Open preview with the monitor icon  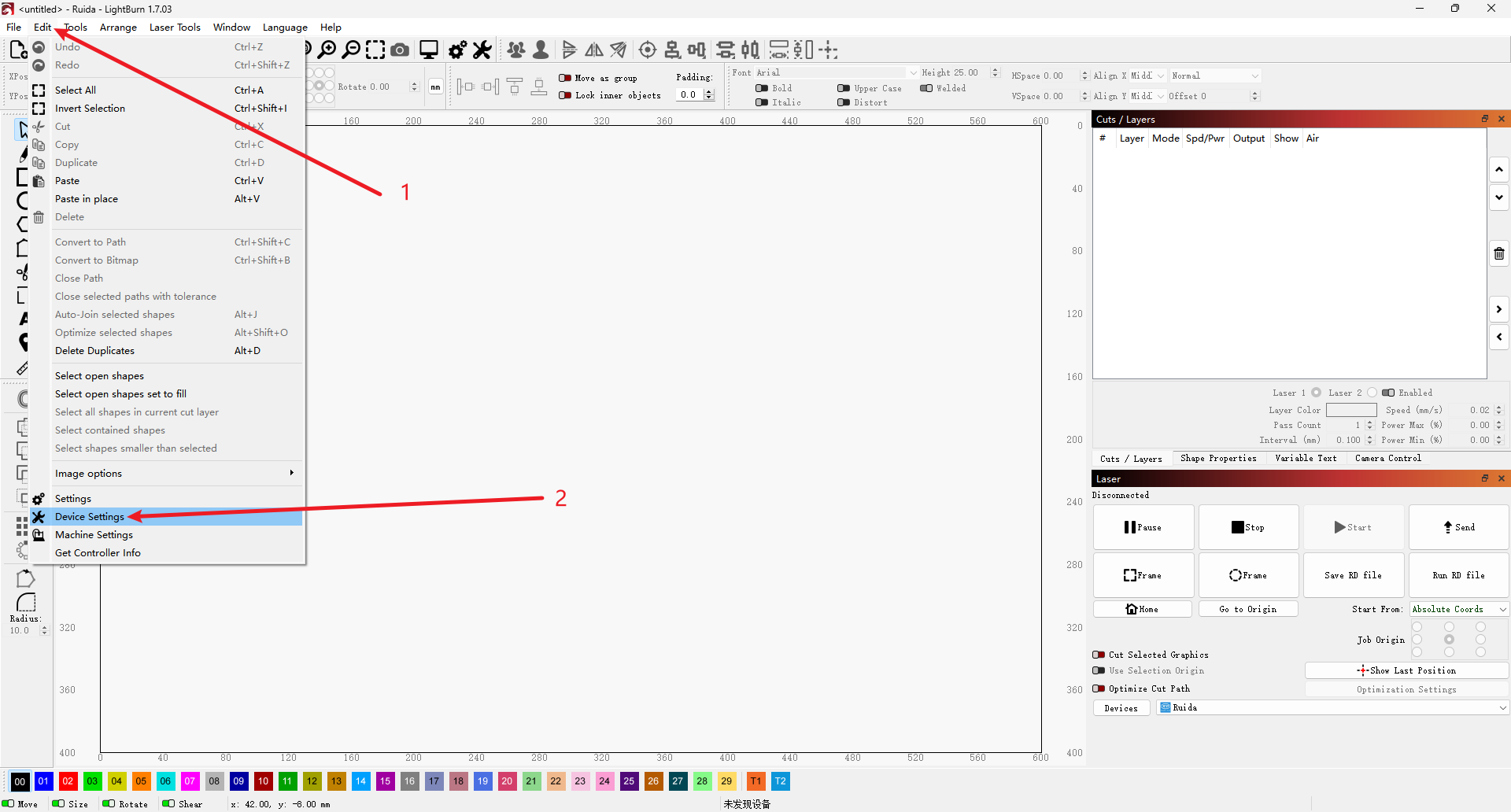429,50
